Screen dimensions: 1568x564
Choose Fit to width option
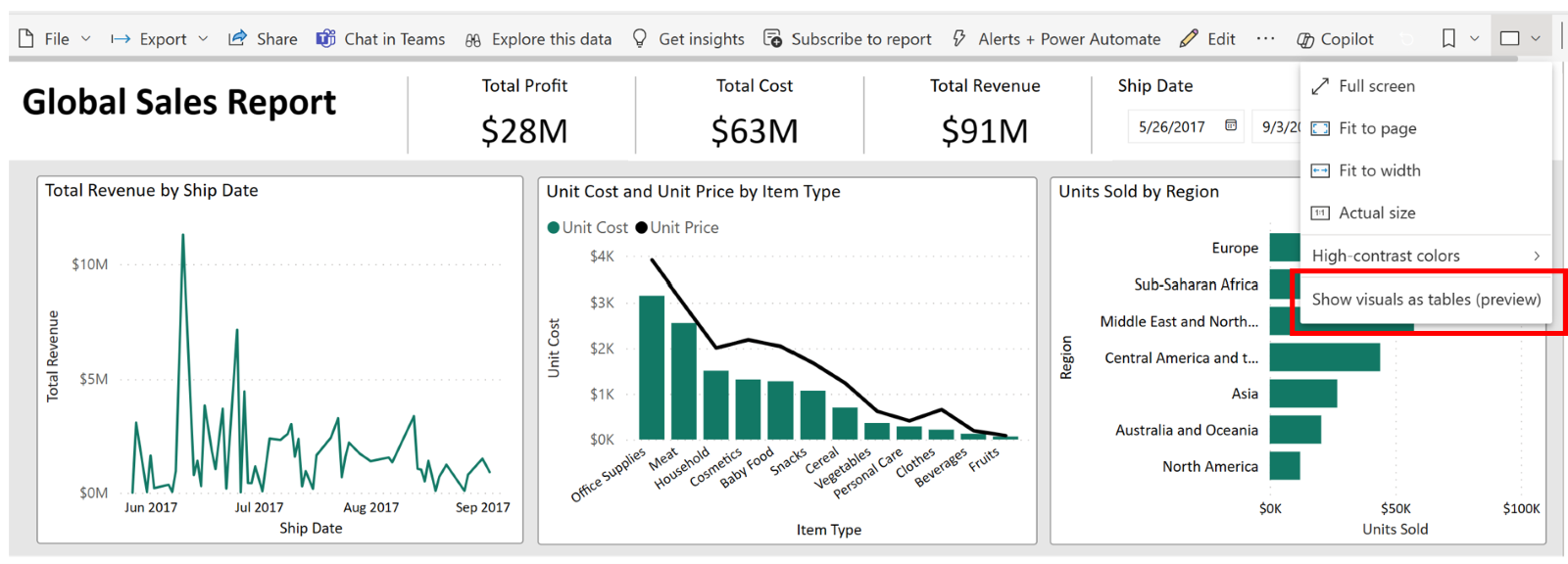[1426, 170]
